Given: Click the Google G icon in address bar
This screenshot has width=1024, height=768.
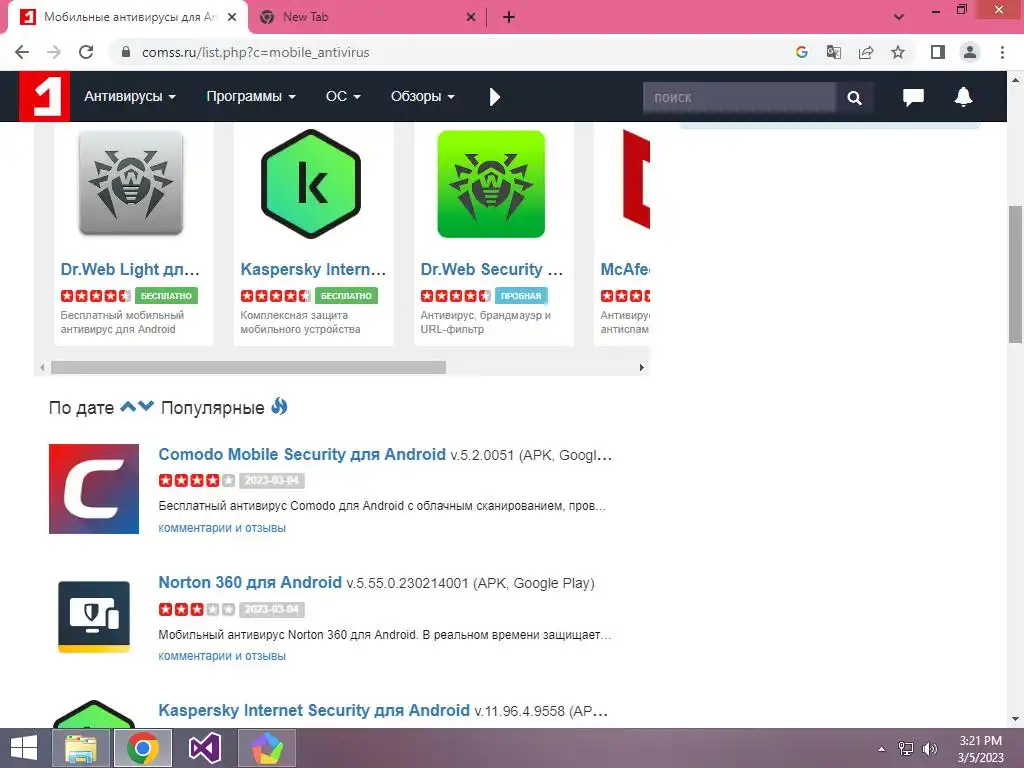Looking at the screenshot, I should tap(801, 52).
